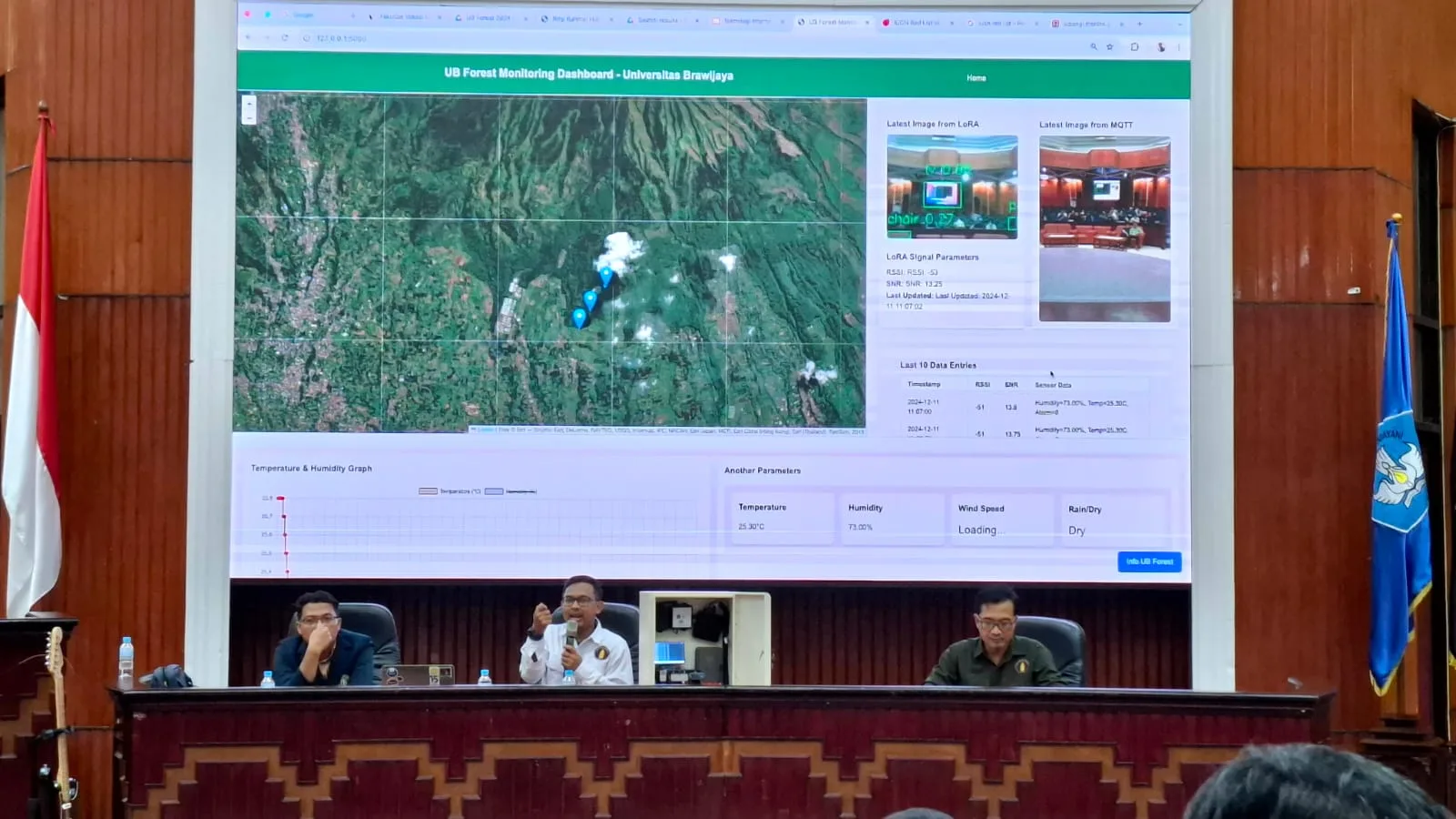Zoom in on the forest map
1456x819 pixels.
[248, 105]
